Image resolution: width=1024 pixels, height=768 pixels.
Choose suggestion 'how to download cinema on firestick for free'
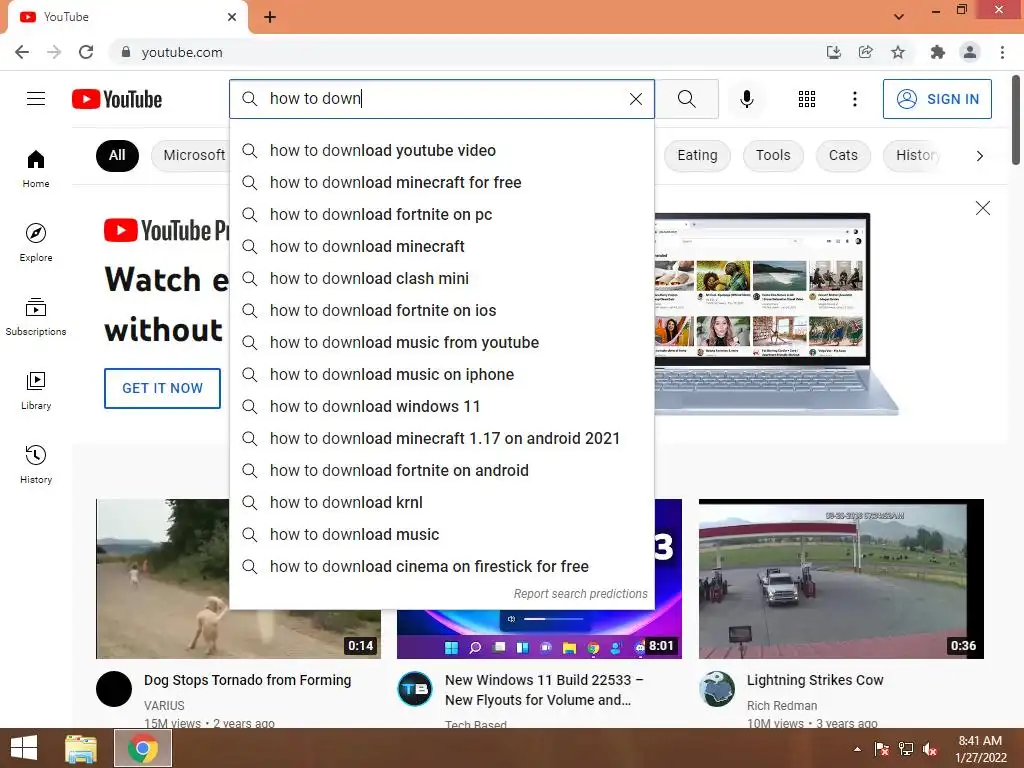pos(441,566)
